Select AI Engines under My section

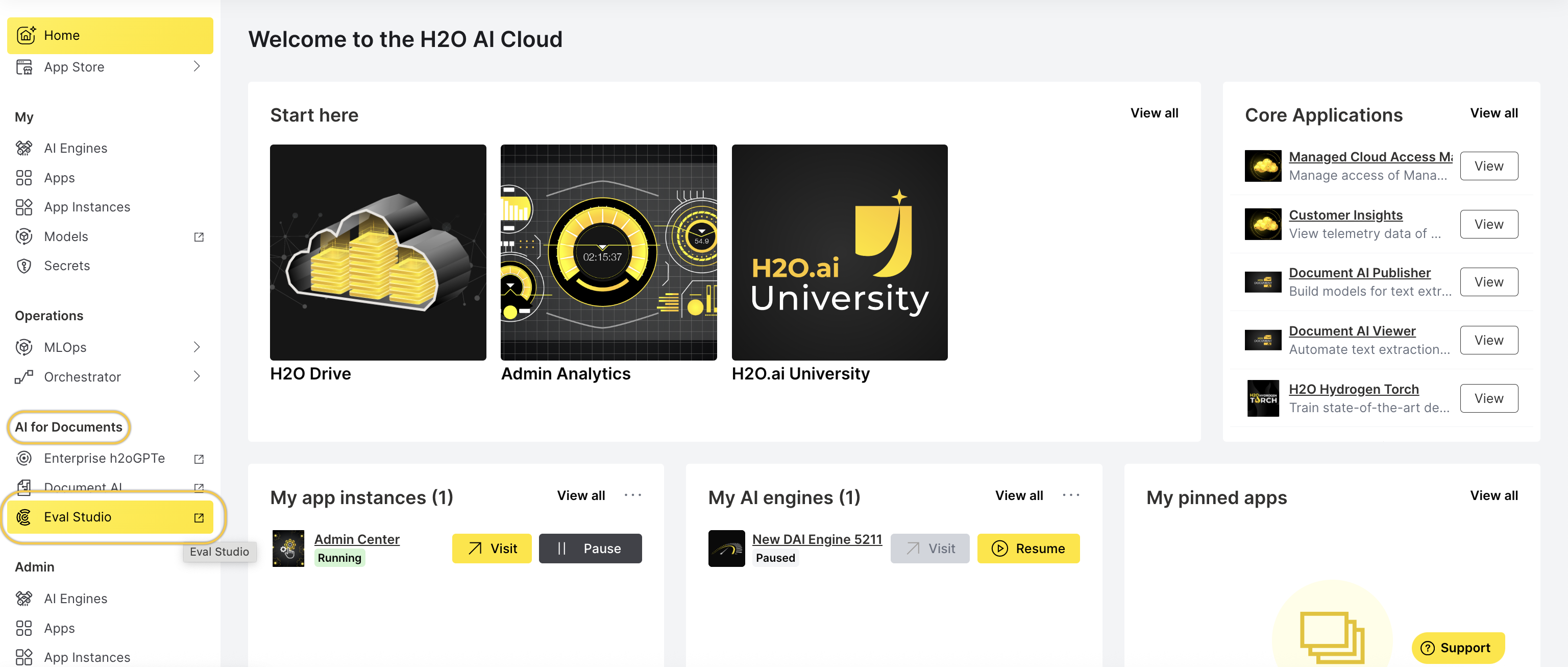point(75,148)
